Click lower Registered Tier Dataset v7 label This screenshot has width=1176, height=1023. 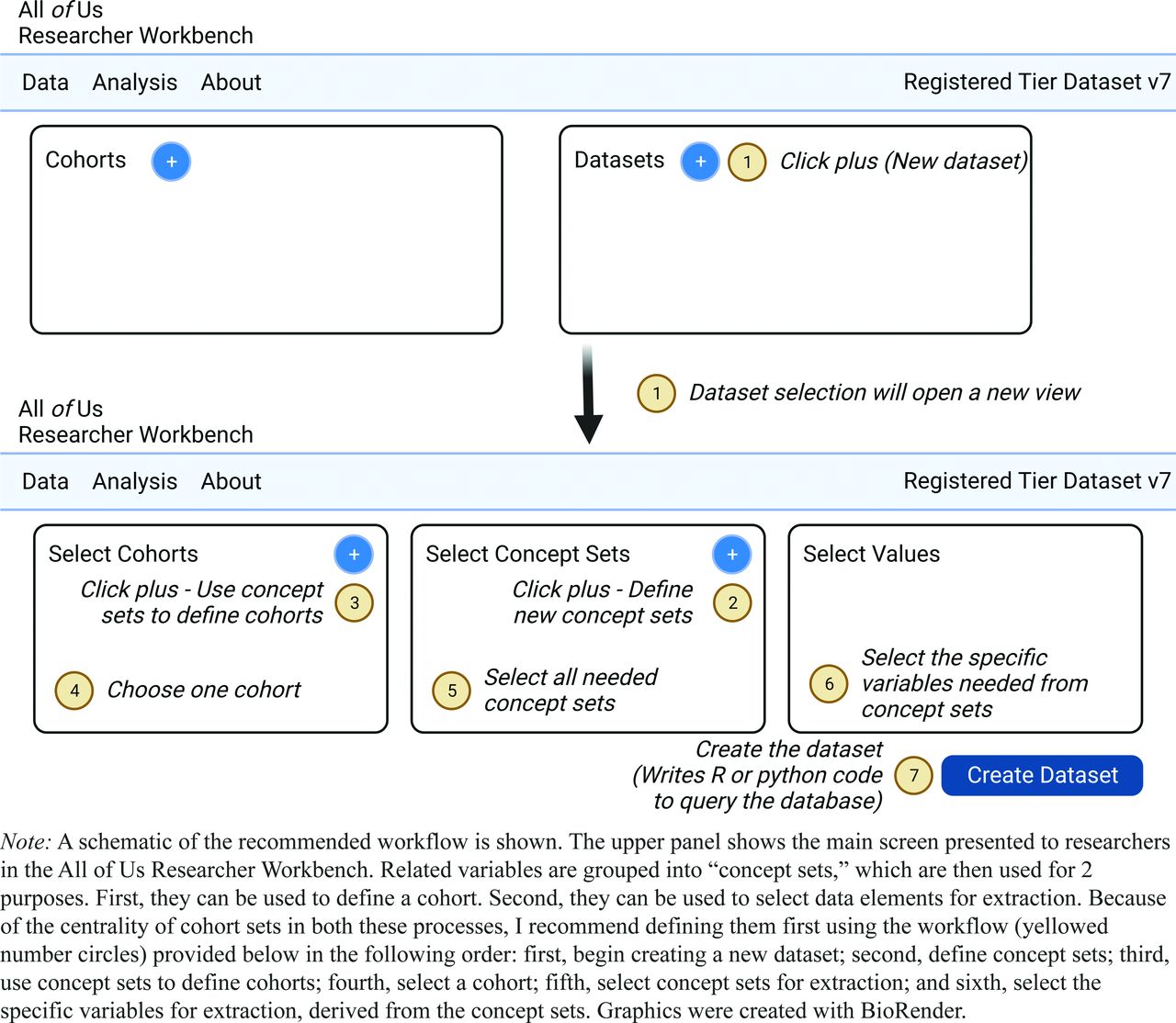point(1037,481)
